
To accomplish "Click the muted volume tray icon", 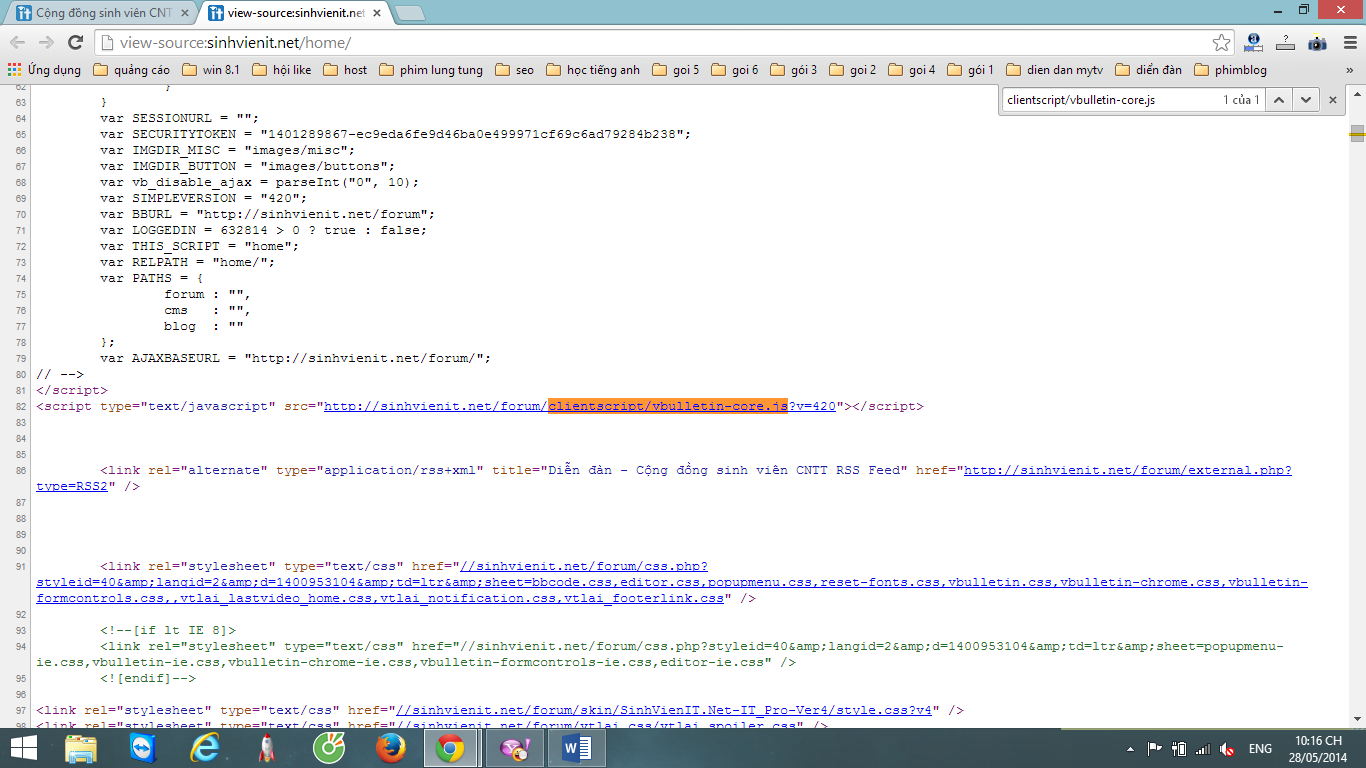I will 1227,748.
